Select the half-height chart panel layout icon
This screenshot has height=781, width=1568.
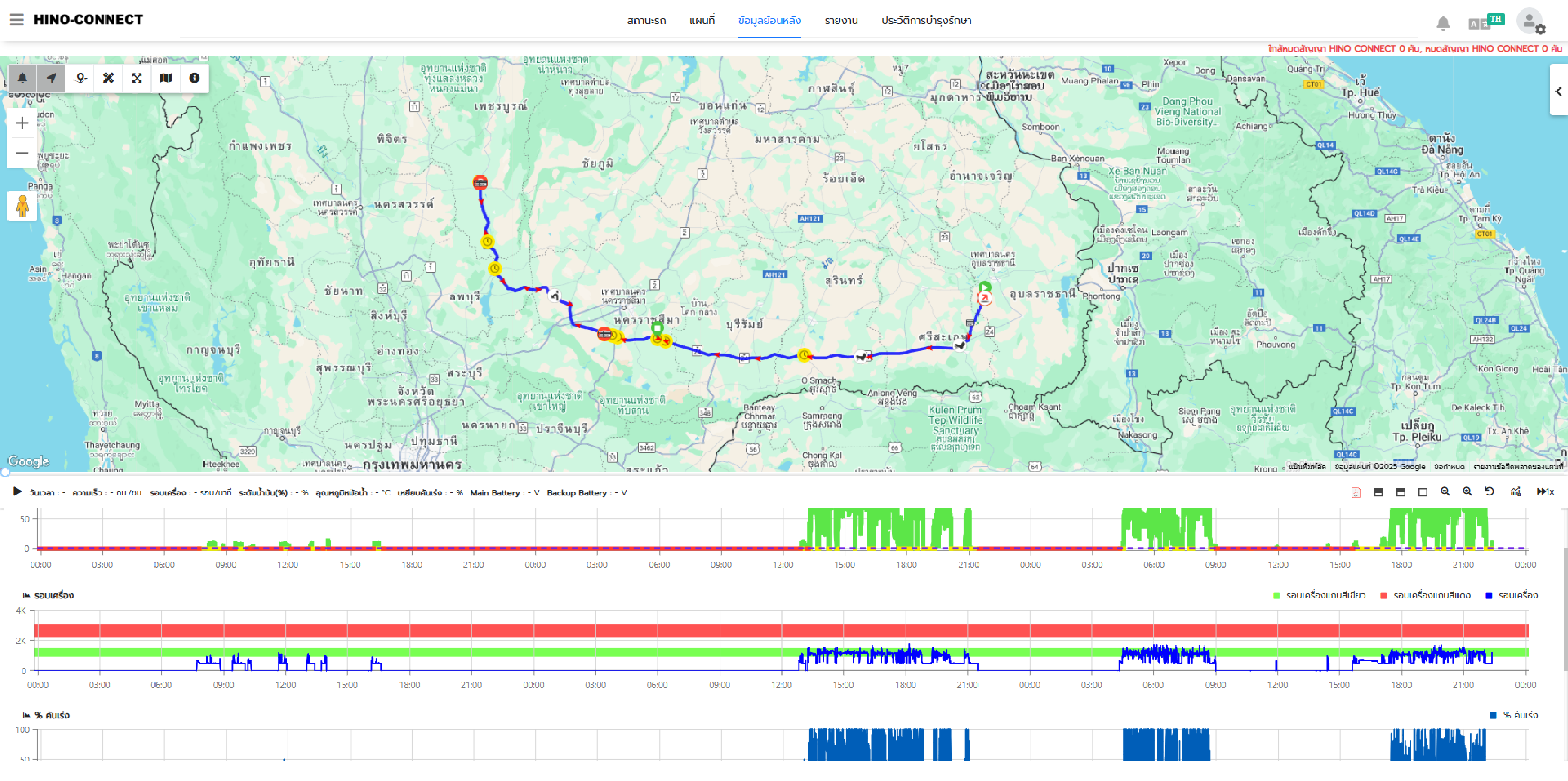(x=1401, y=492)
